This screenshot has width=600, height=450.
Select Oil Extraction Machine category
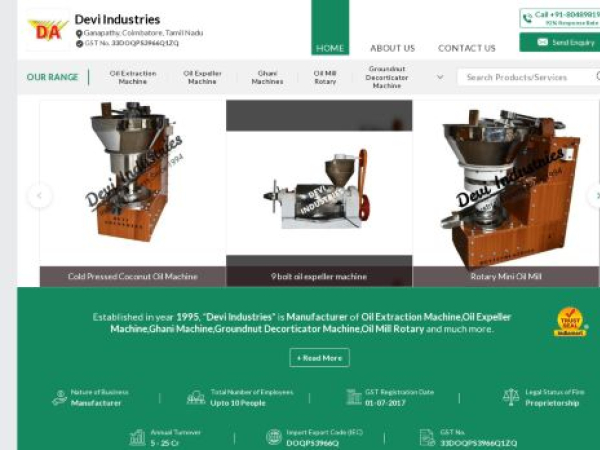(x=133, y=77)
